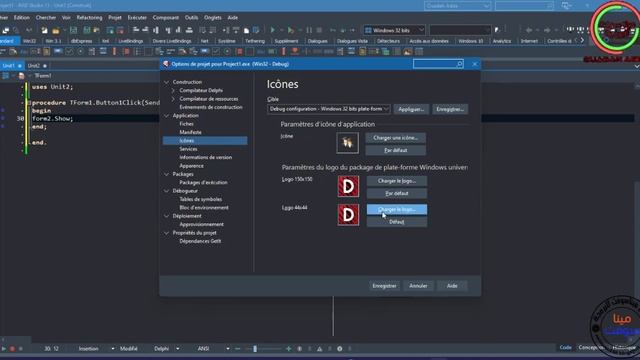Expand the Compilateur Delphi node
Screen dimensions: 640x360
[173, 90]
